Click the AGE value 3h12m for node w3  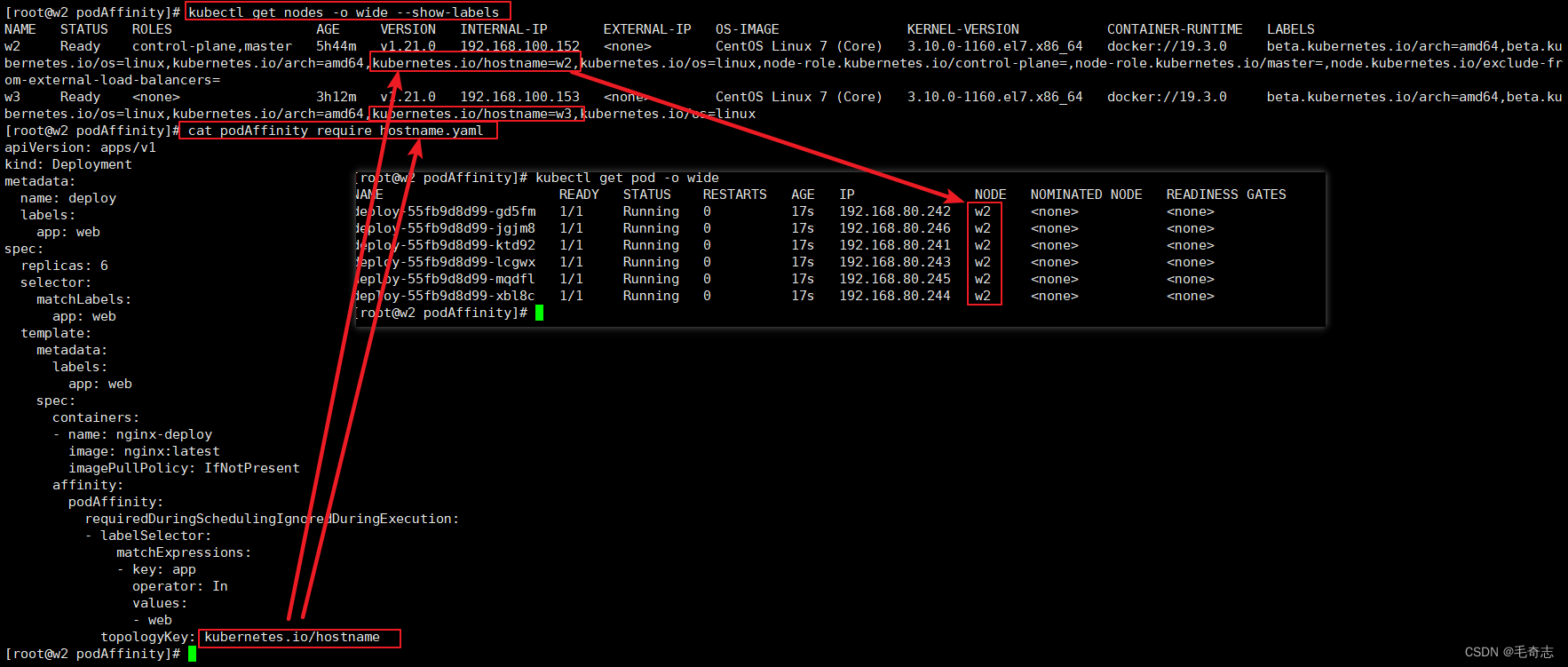(x=336, y=97)
